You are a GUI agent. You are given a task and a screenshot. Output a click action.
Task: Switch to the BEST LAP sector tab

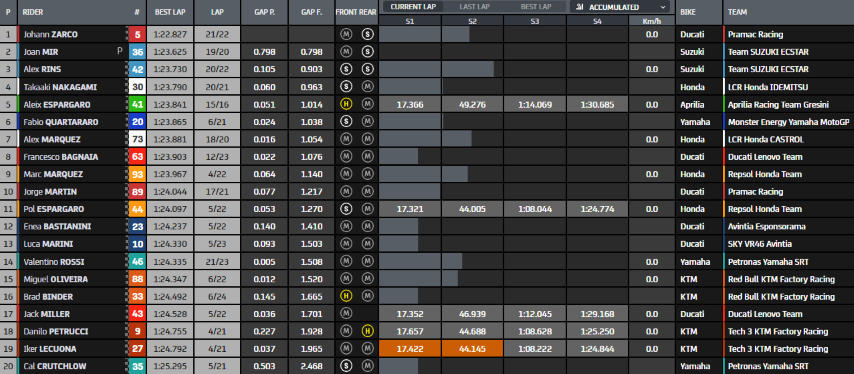pos(536,7)
